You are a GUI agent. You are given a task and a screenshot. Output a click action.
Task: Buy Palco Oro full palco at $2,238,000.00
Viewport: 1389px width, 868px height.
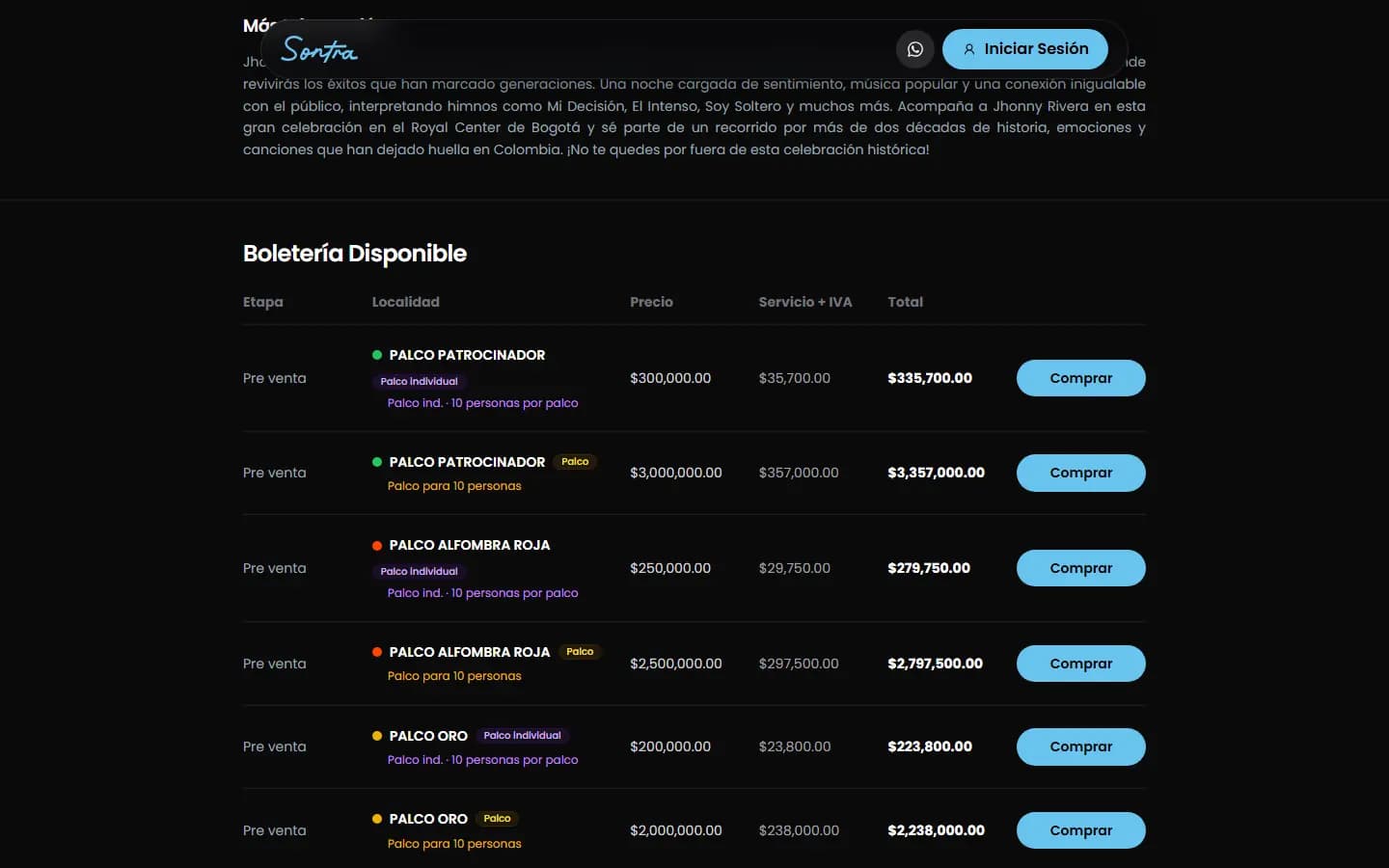1080,830
